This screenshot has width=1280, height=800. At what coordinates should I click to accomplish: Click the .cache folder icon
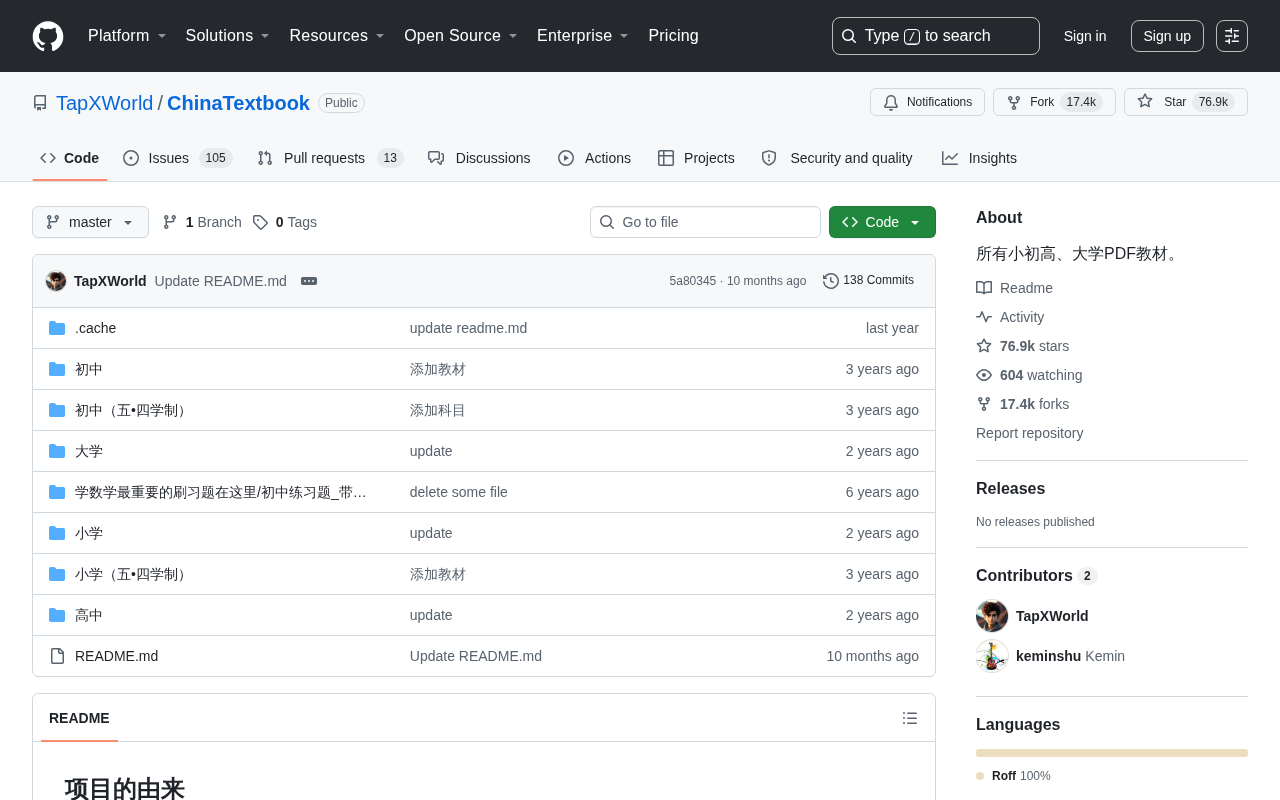tap(57, 328)
